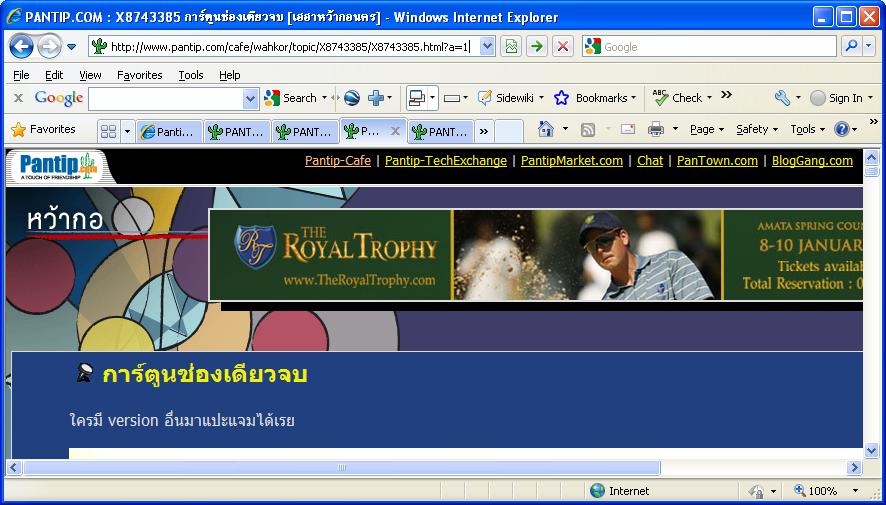Switch to the third PANT... tab
The image size is (886, 505).
pos(305,132)
